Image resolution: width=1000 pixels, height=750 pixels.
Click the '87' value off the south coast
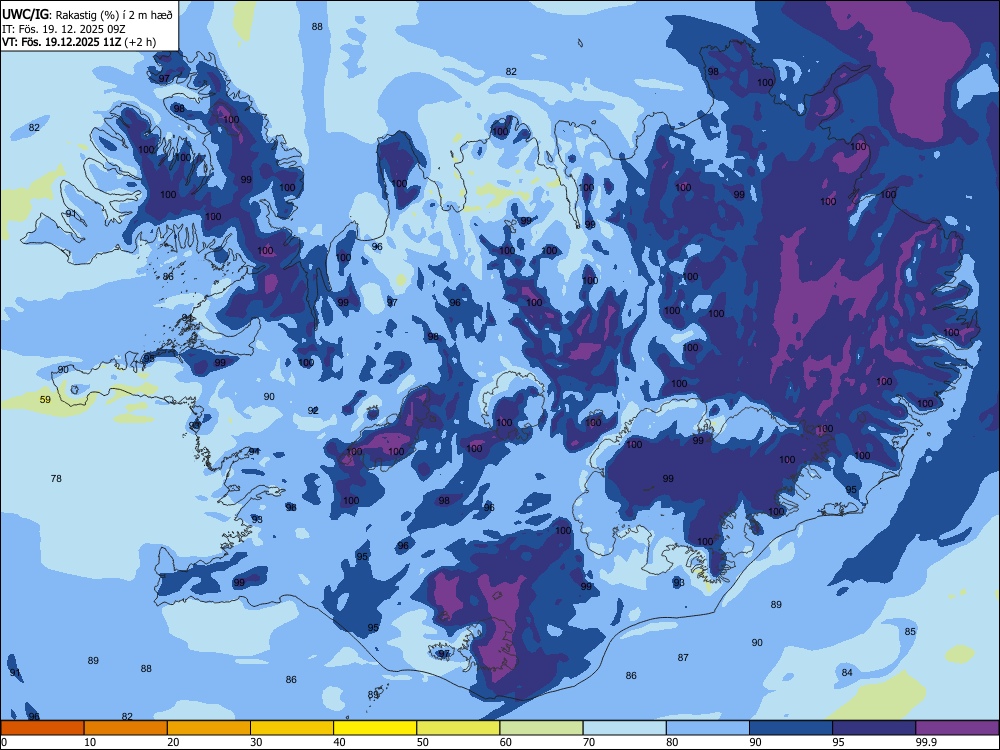click(x=683, y=658)
